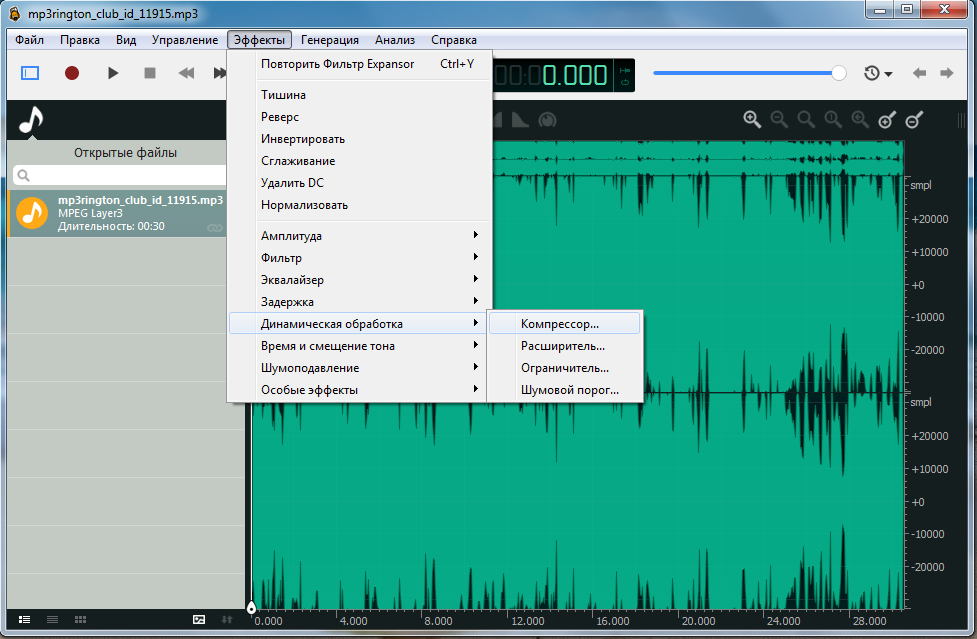
Task: Choose Расширитель... from the submenu
Action: (565, 346)
